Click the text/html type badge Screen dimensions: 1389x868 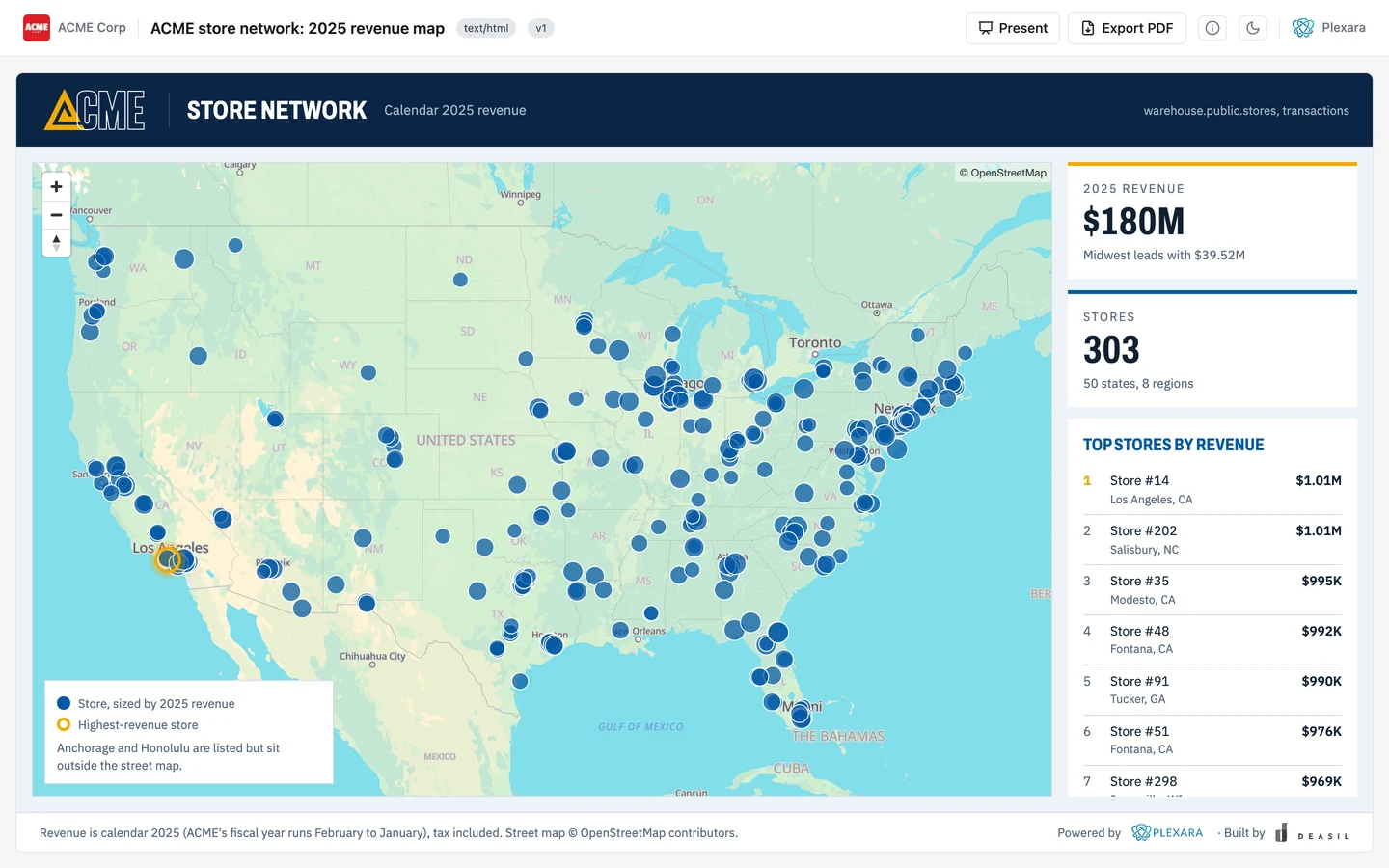pyautogui.click(x=486, y=28)
